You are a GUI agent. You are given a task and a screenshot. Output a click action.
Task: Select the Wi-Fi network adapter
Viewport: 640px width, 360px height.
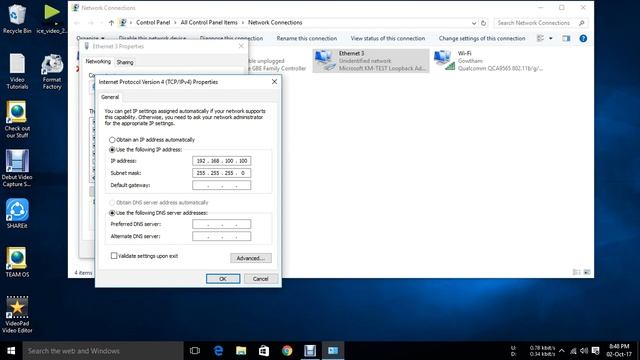[488, 61]
